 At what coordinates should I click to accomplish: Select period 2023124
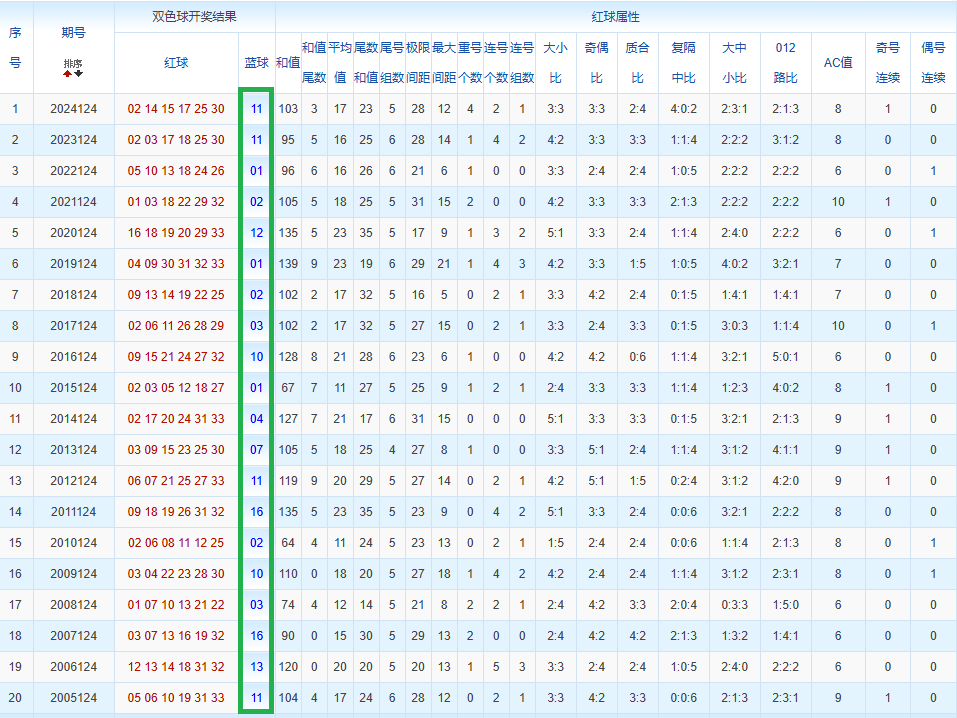73,140
